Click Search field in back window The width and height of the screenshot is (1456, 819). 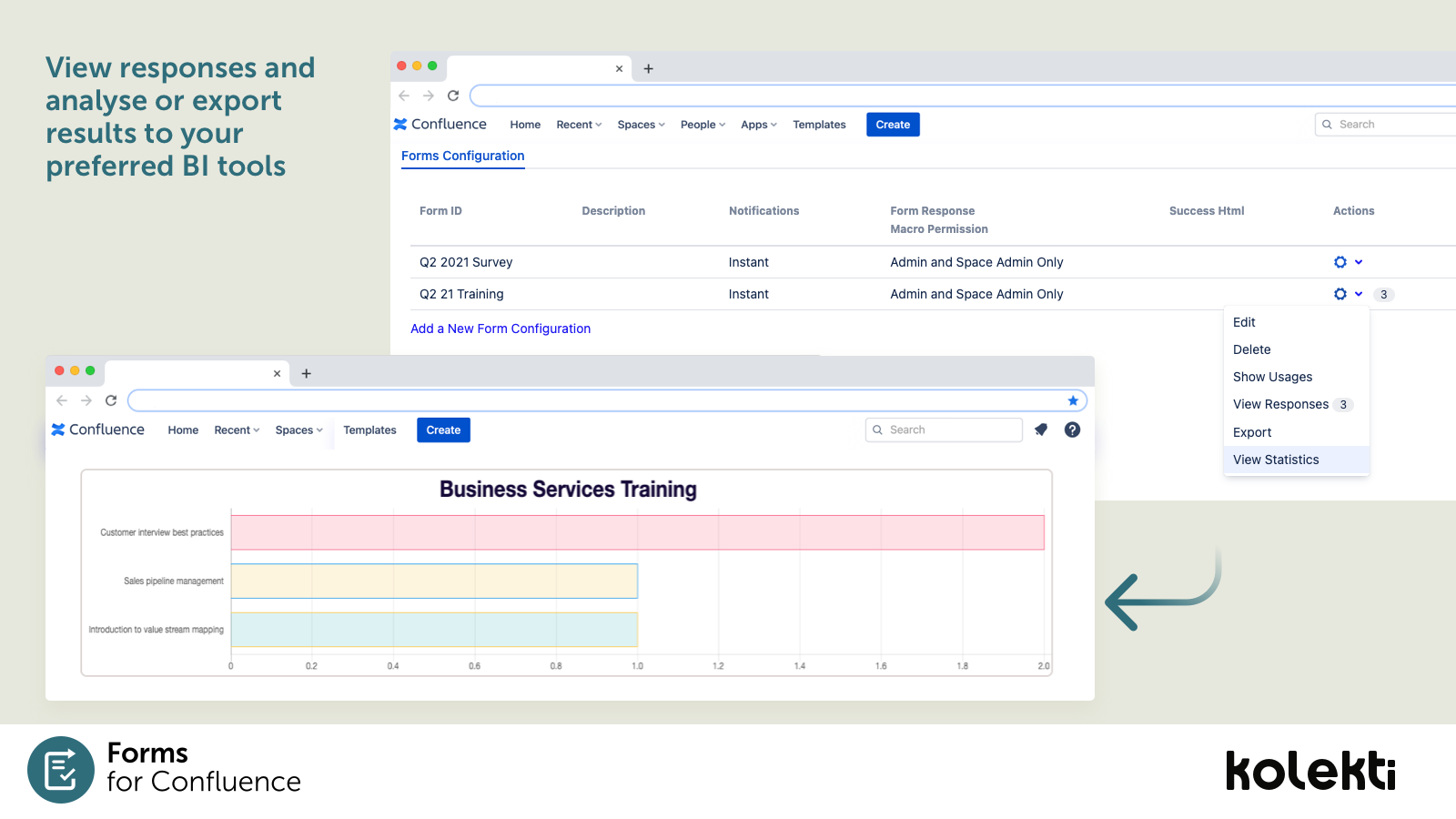click(1385, 125)
